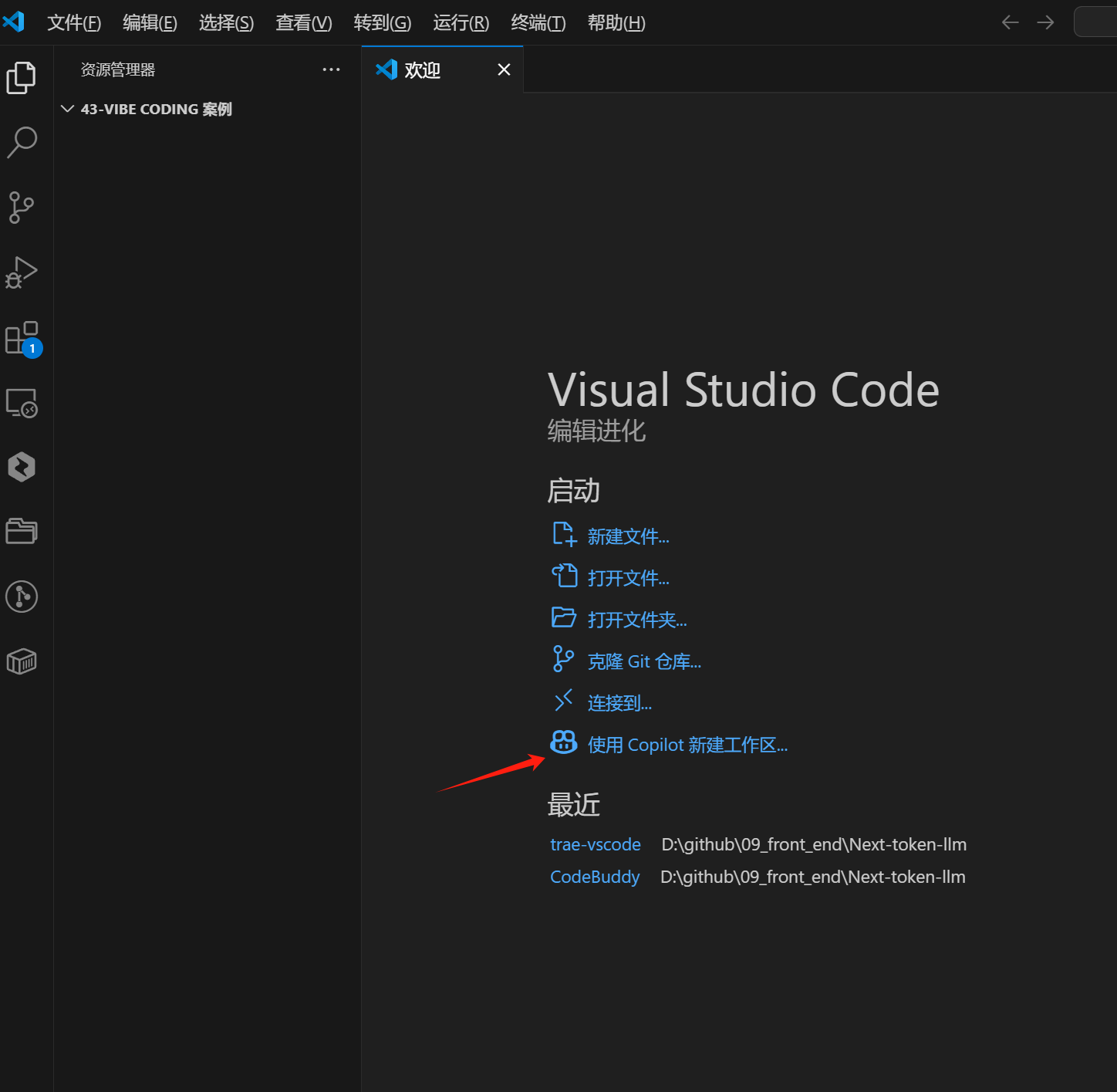Open the Source Control view icon
The width and height of the screenshot is (1117, 1092).
click(22, 208)
